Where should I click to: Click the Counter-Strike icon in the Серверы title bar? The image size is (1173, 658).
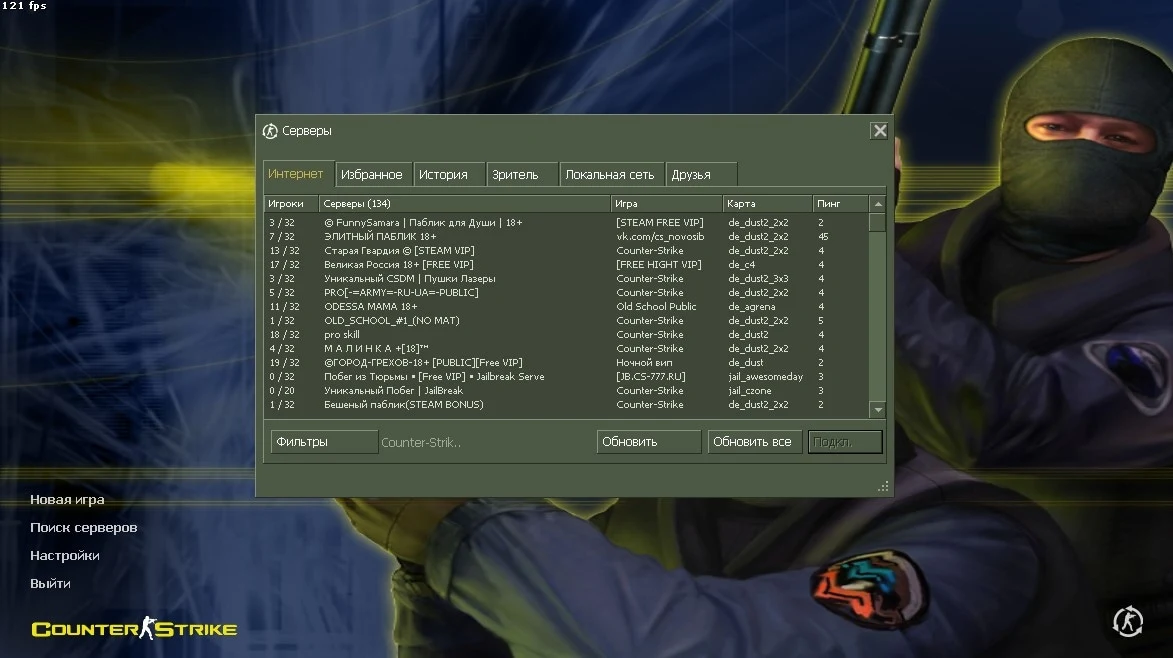click(x=270, y=131)
